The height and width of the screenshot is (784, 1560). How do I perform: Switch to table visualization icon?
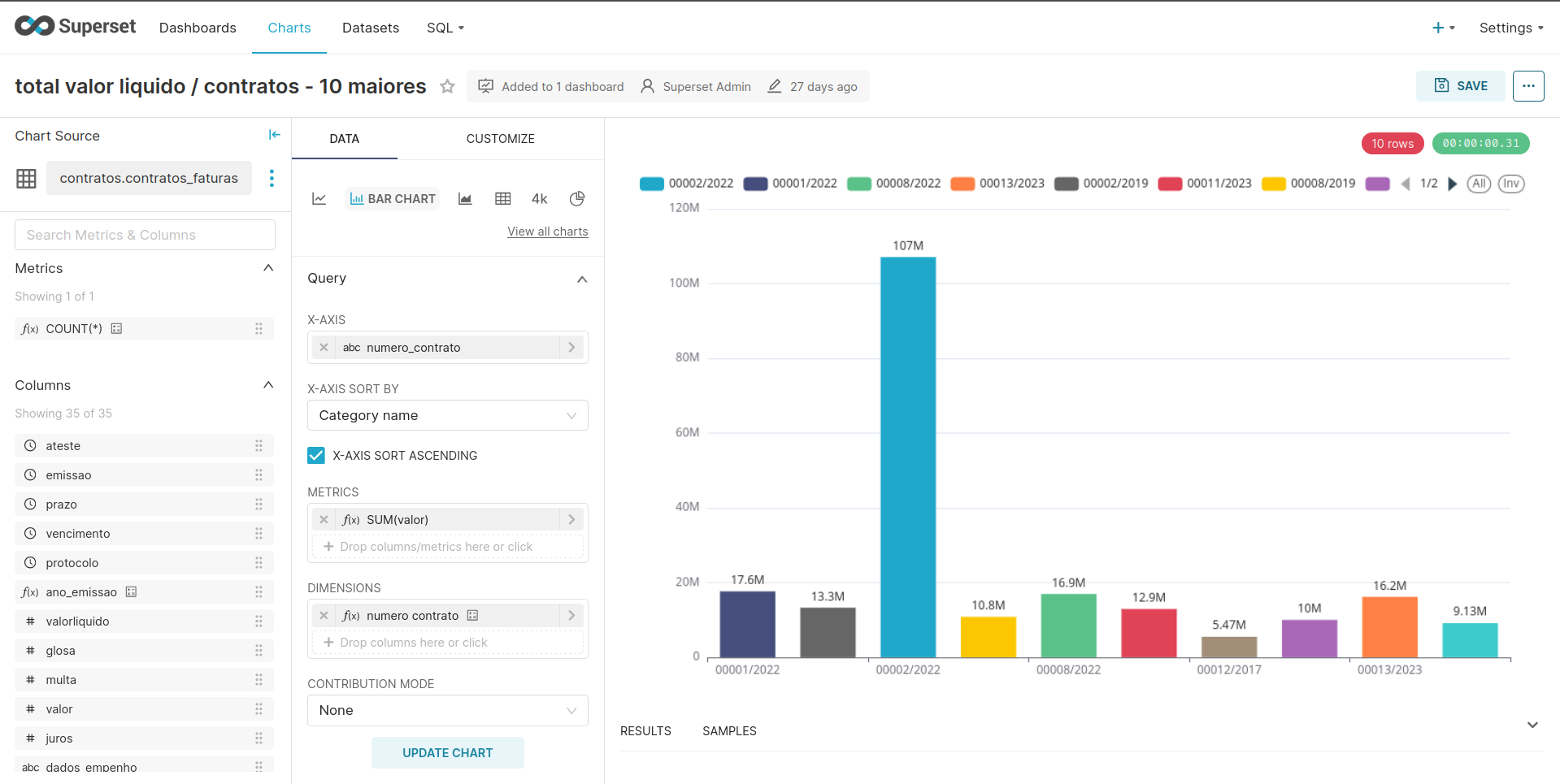pos(503,199)
